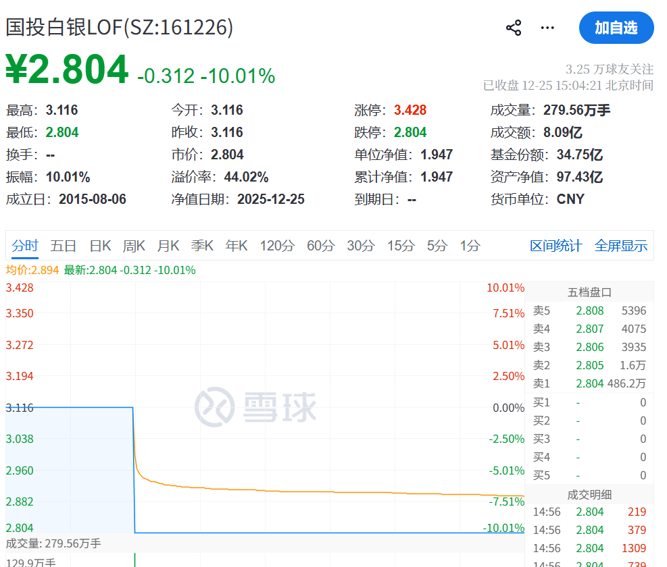Screen dimensions: 667x567
Task: Select the 15分 interval
Action: pyautogui.click(x=400, y=245)
